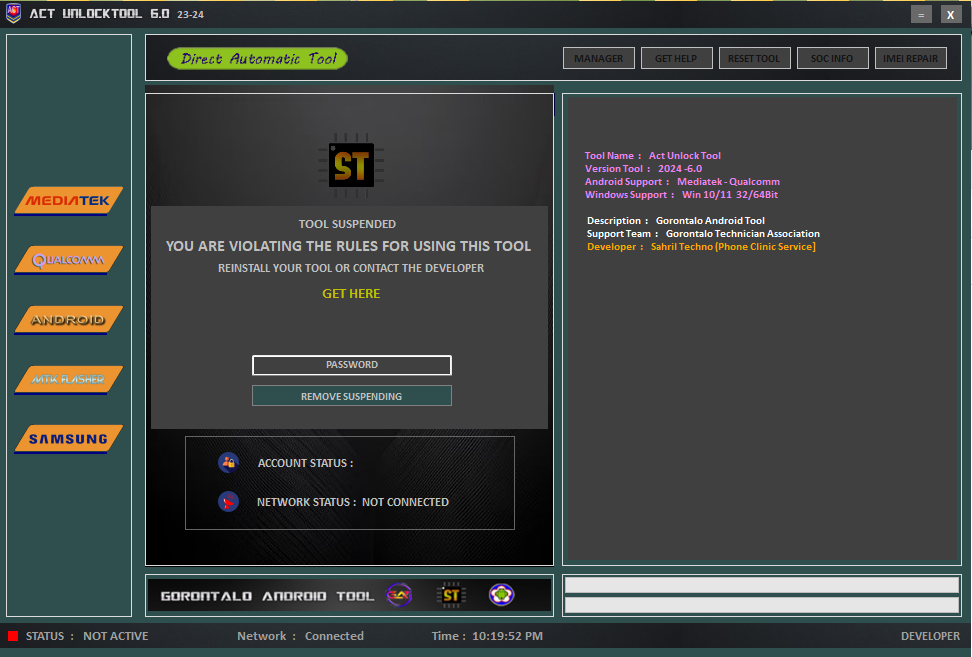Click the GAT logo in bottom banner
Image resolution: width=972 pixels, height=657 pixels.
pyautogui.click(x=399, y=595)
